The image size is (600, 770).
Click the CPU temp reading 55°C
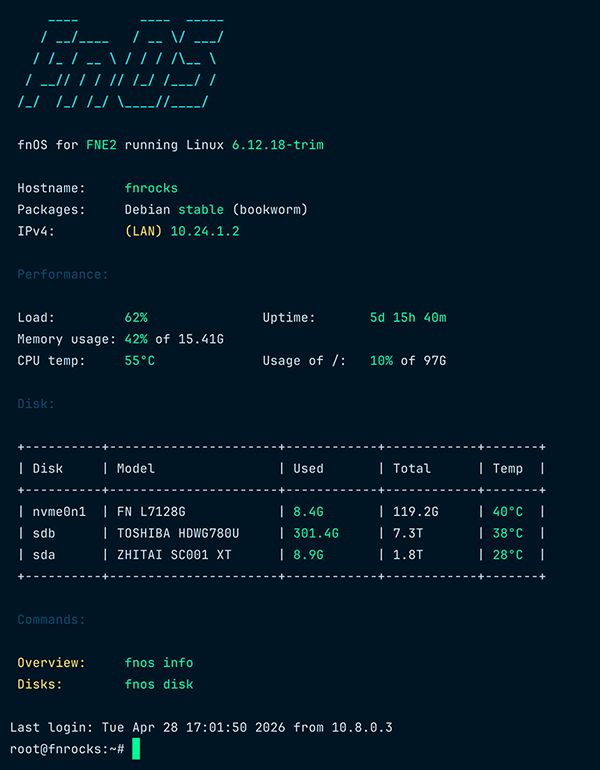point(140,361)
